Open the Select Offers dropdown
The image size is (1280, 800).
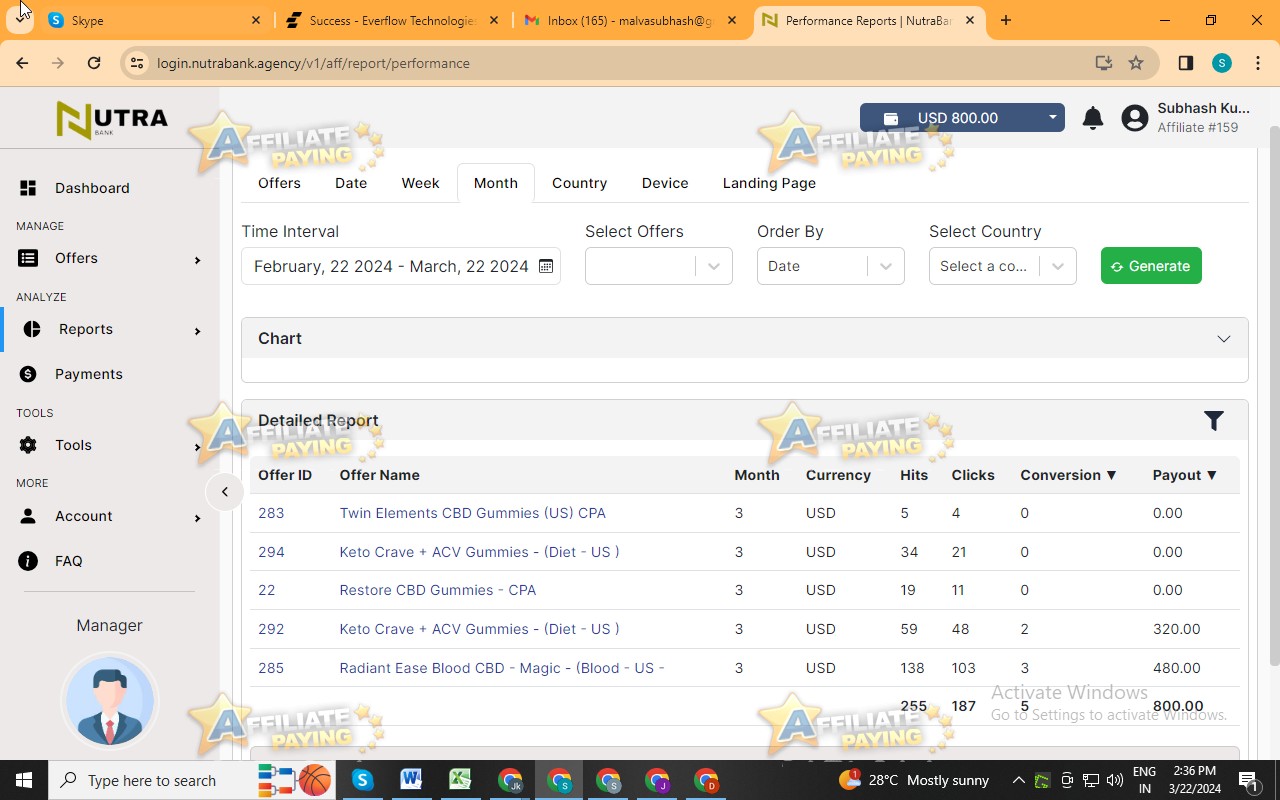(659, 266)
